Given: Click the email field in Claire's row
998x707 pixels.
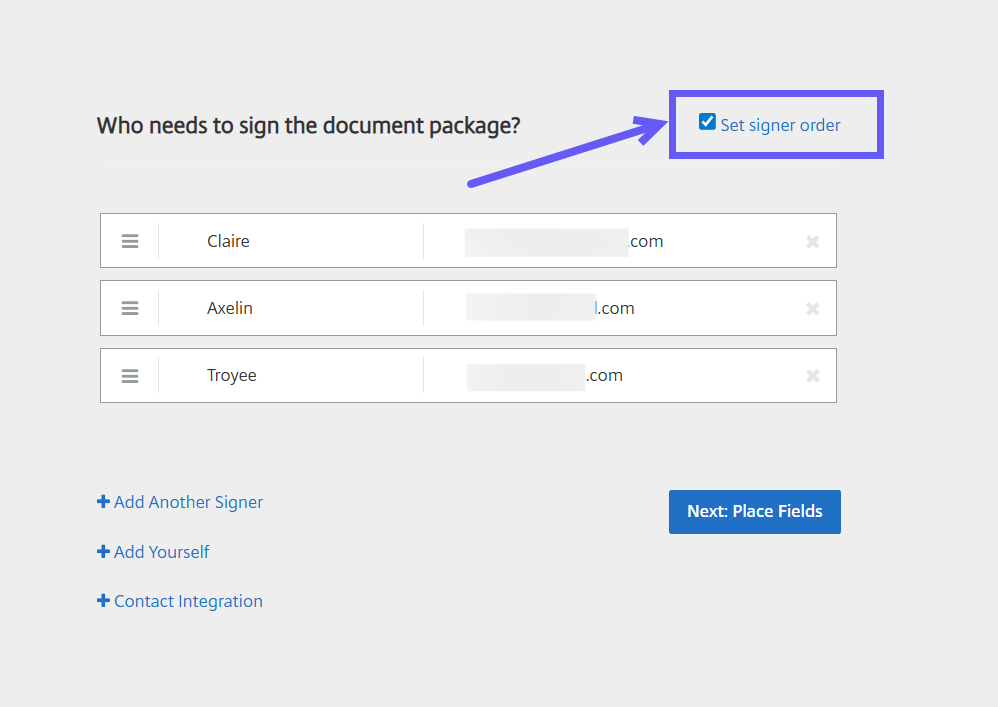Looking at the screenshot, I should (610, 241).
